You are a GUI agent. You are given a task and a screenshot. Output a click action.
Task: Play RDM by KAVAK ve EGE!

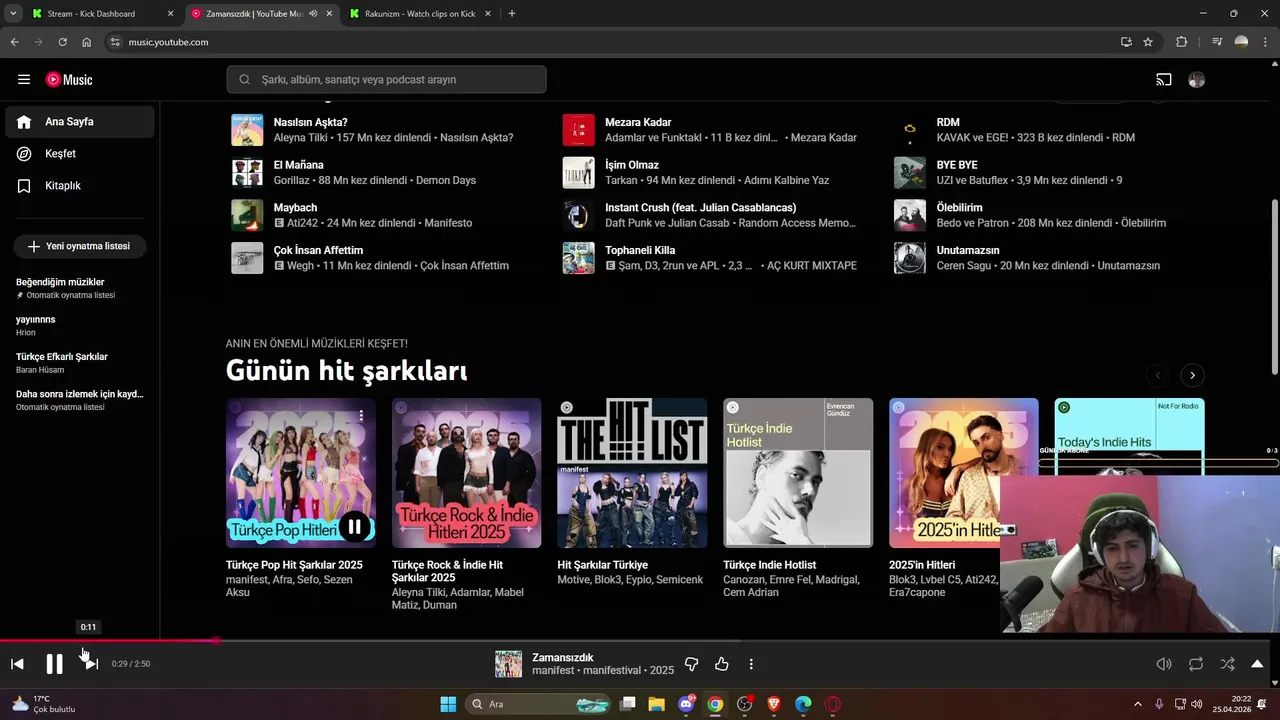coord(910,130)
